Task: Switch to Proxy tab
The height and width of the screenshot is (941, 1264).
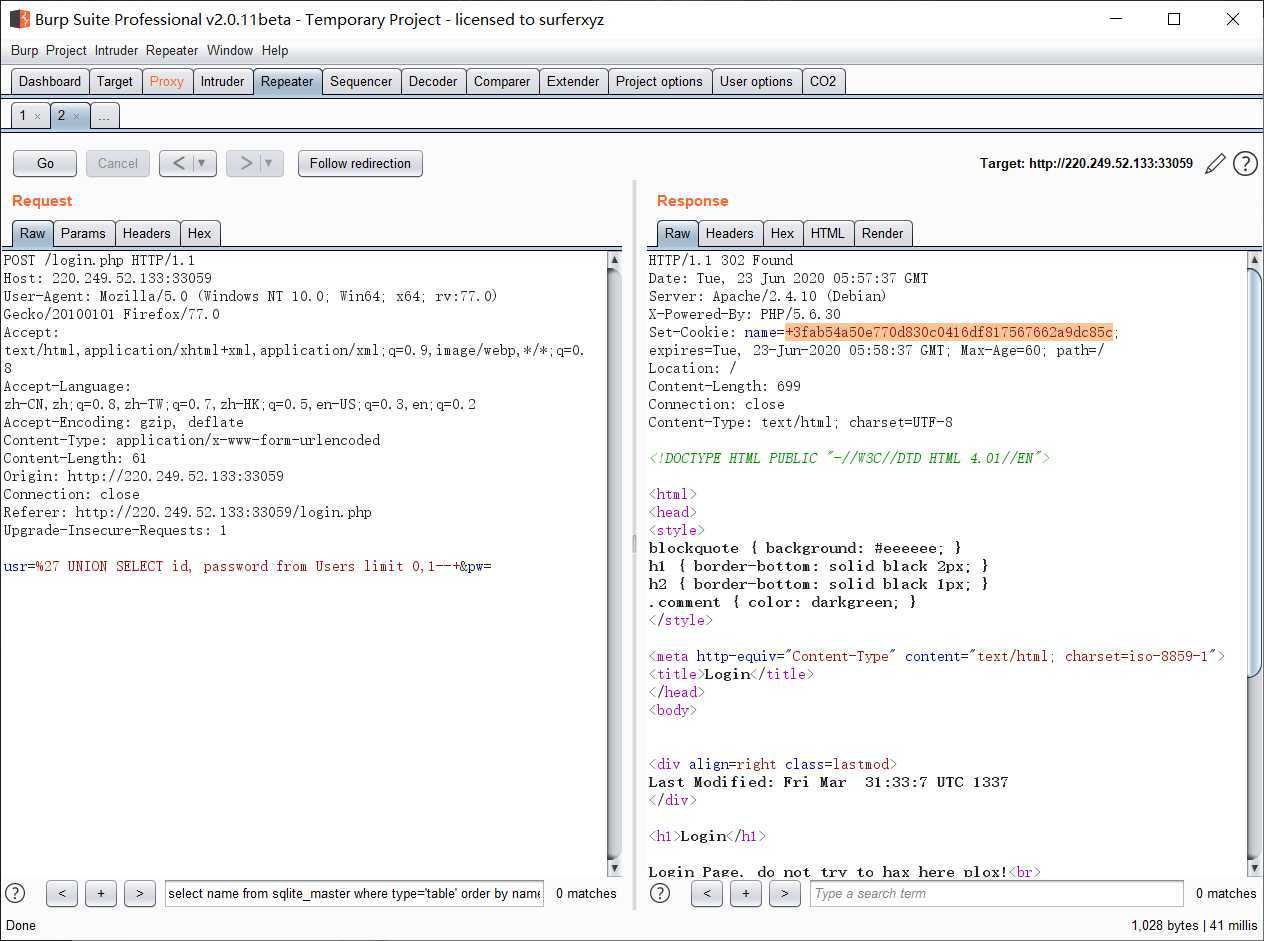Action: [x=167, y=81]
